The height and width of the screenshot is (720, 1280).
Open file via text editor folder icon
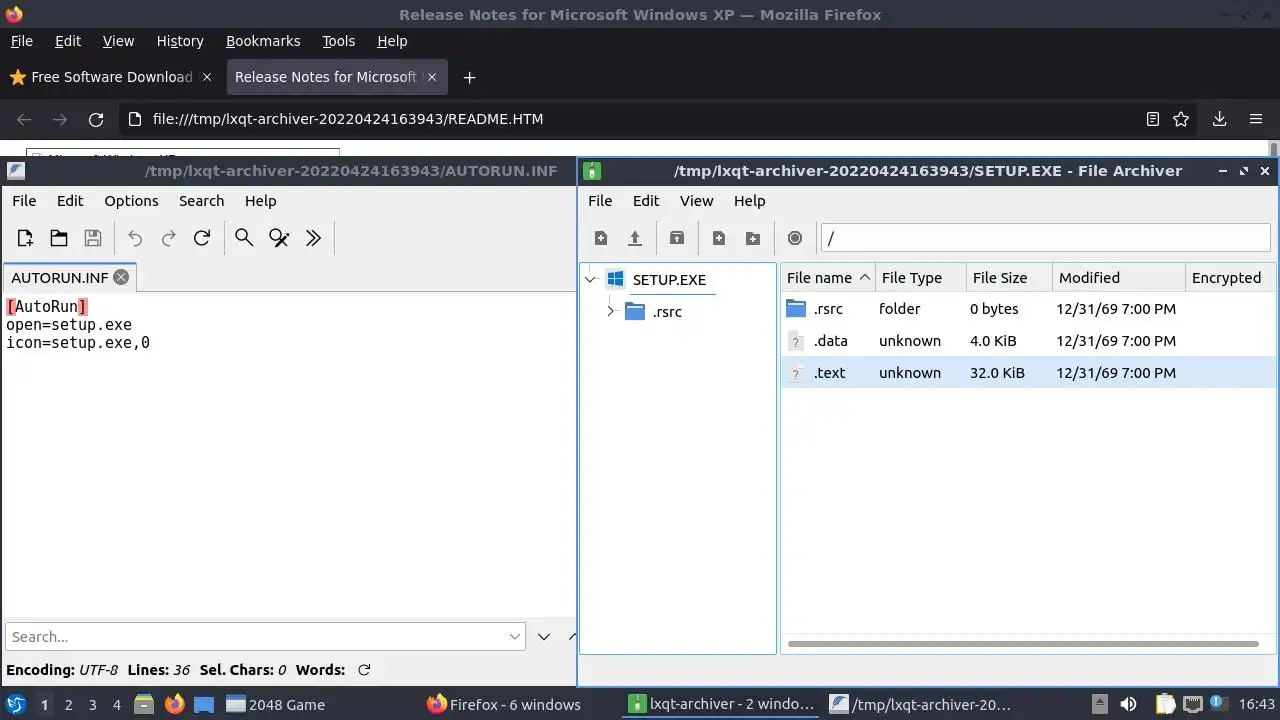[59, 238]
